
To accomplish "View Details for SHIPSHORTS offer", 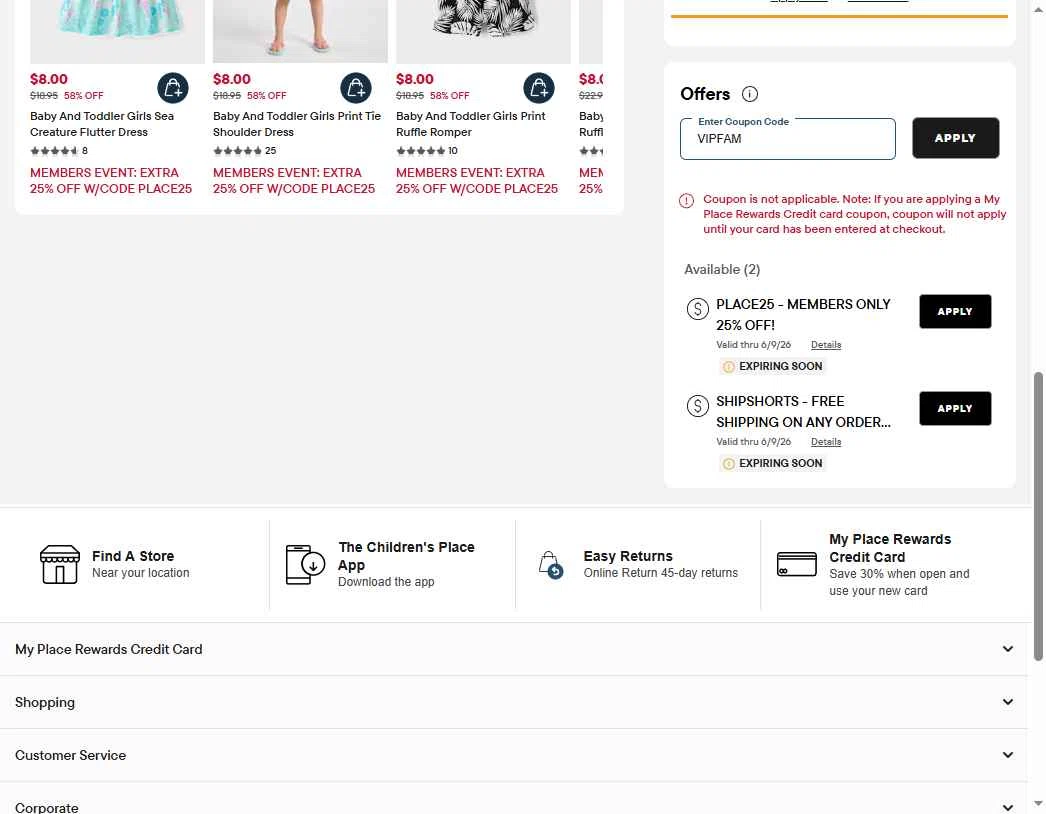I will tap(826, 442).
